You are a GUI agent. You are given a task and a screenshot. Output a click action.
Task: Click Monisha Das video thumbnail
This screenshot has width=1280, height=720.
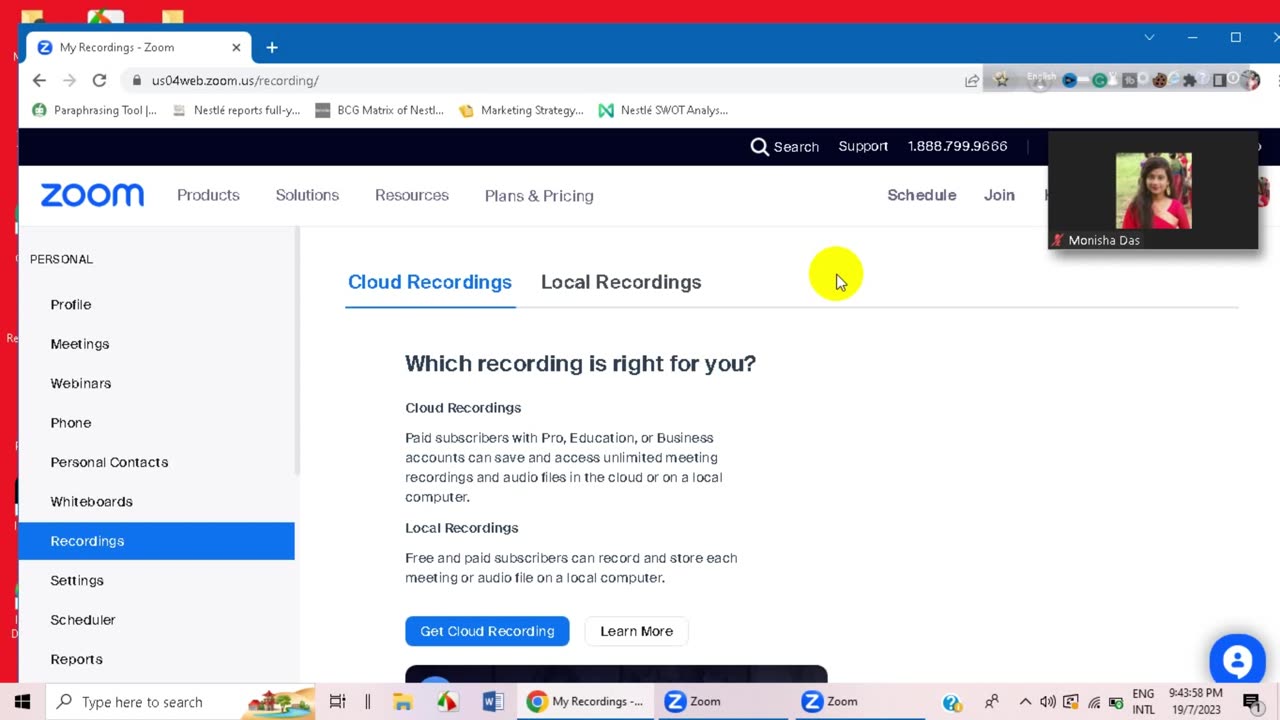[1153, 190]
